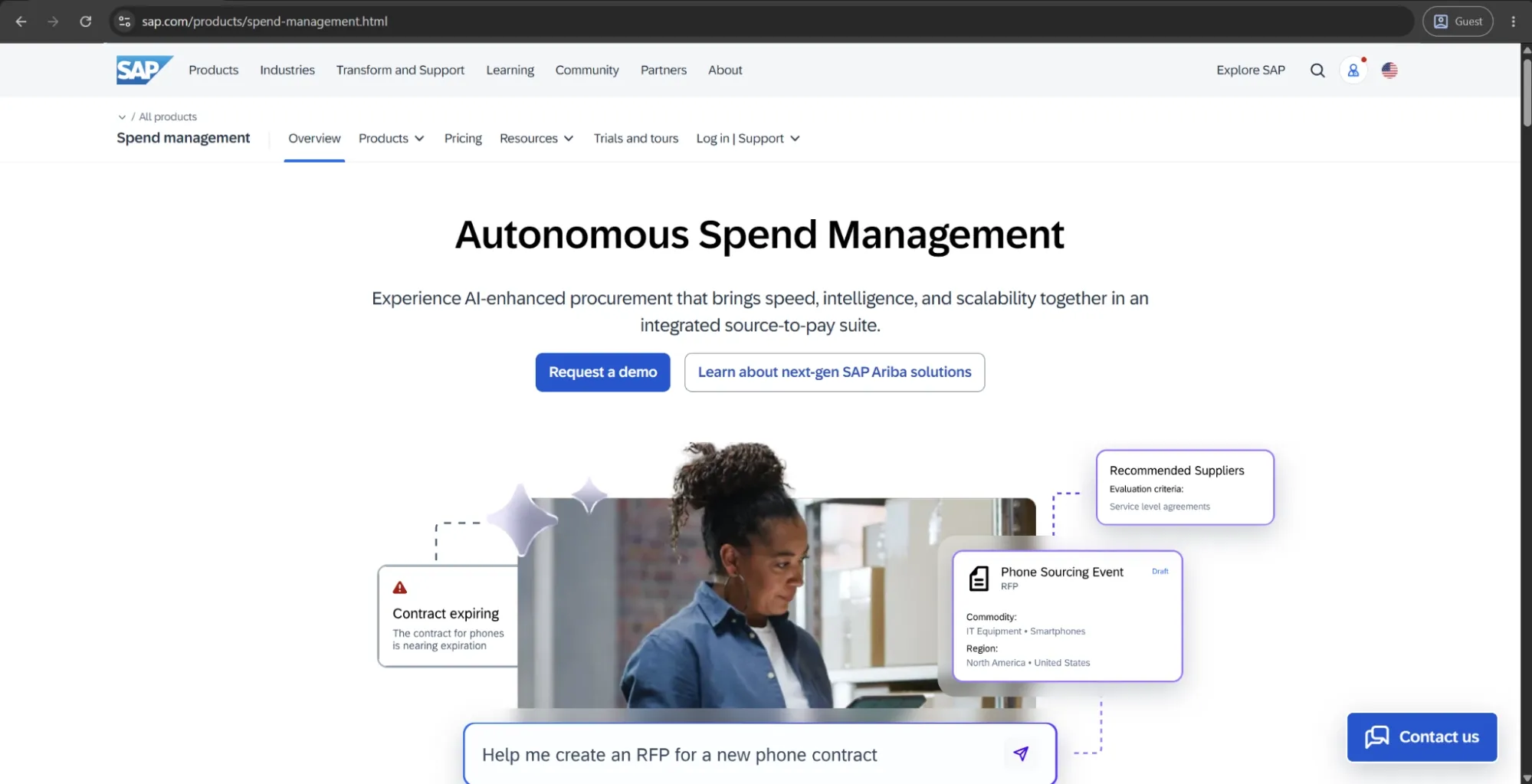Click the SAP logo

click(x=144, y=70)
